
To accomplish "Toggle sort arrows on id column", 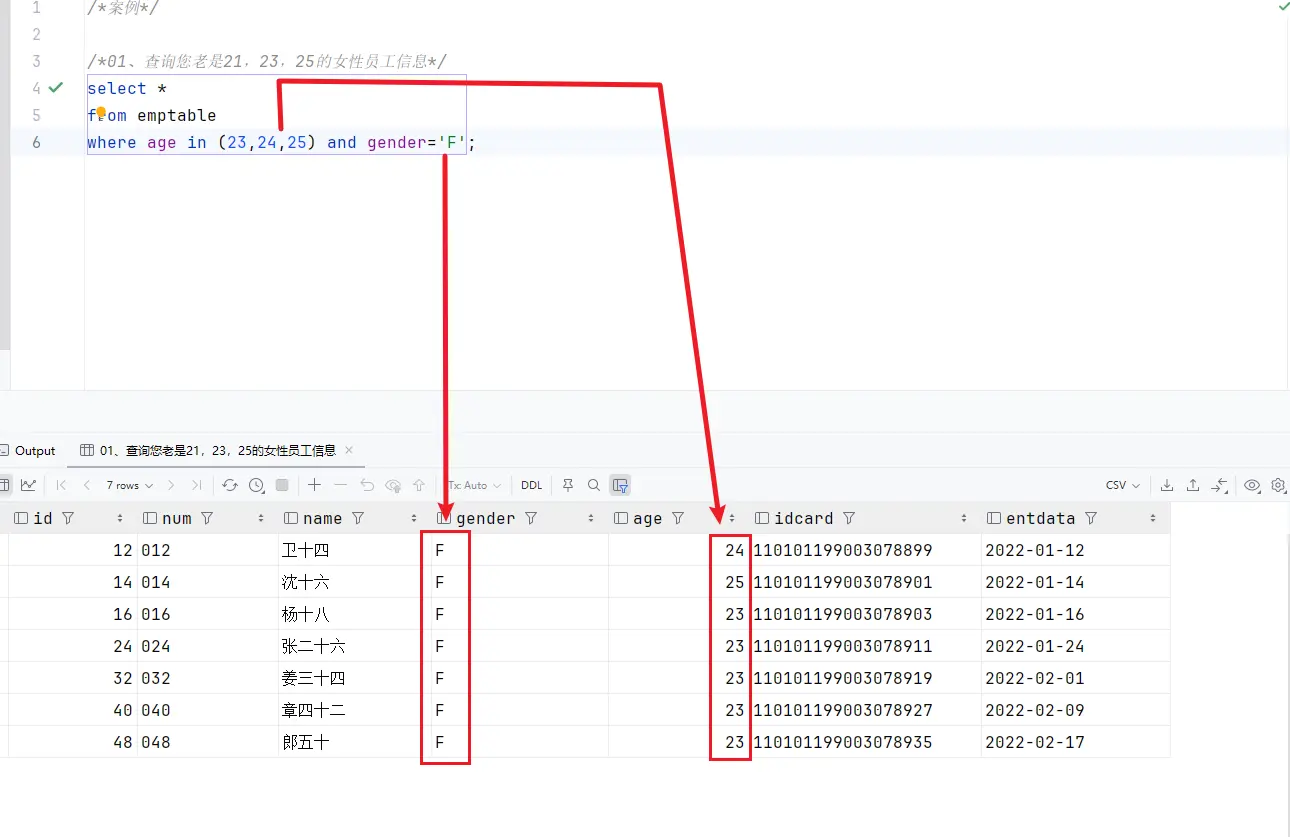I will (120, 518).
